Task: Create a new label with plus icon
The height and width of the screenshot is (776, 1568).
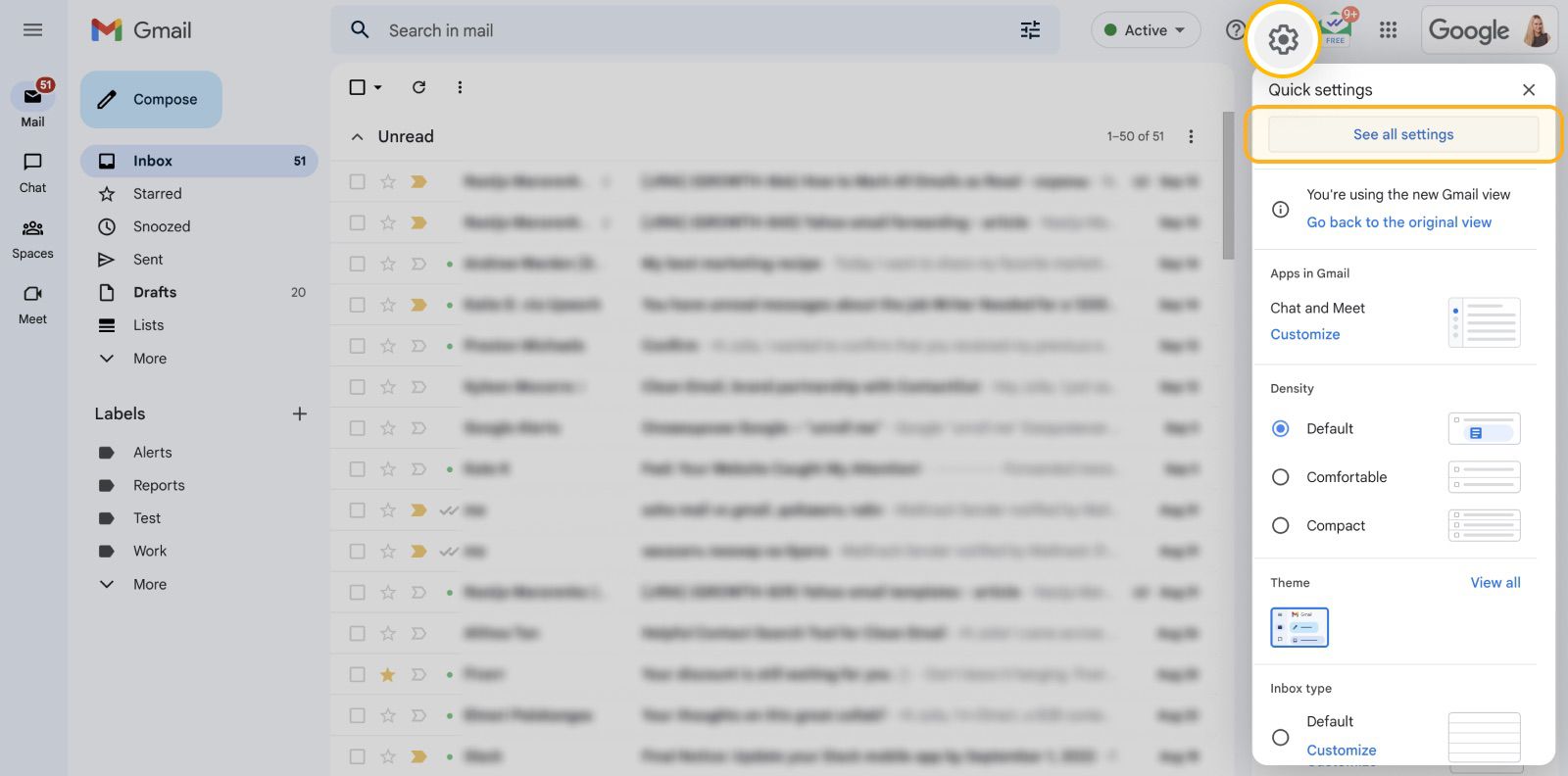Action: [x=300, y=413]
